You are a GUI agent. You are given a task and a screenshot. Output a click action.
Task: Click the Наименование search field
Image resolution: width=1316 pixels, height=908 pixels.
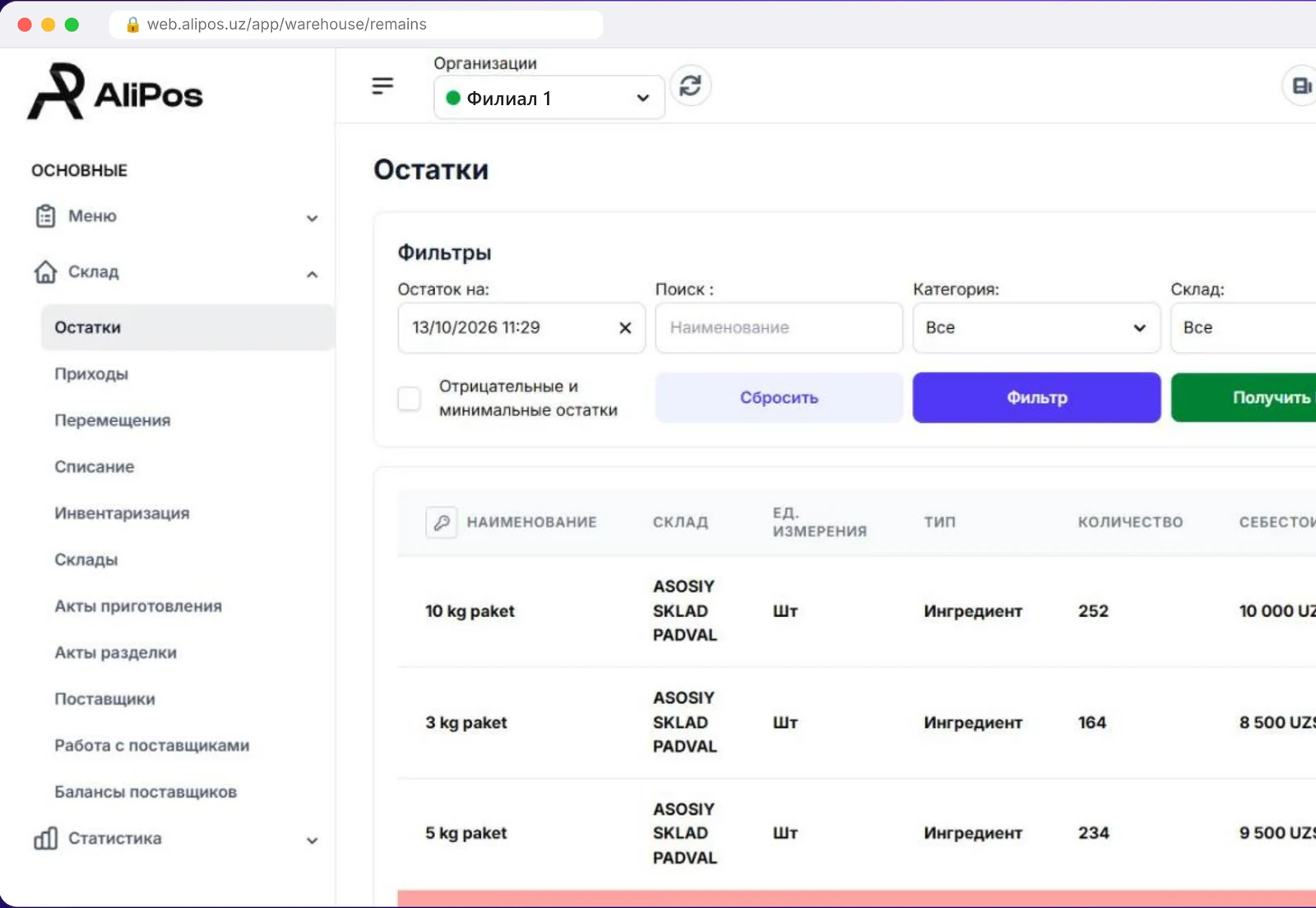click(779, 328)
